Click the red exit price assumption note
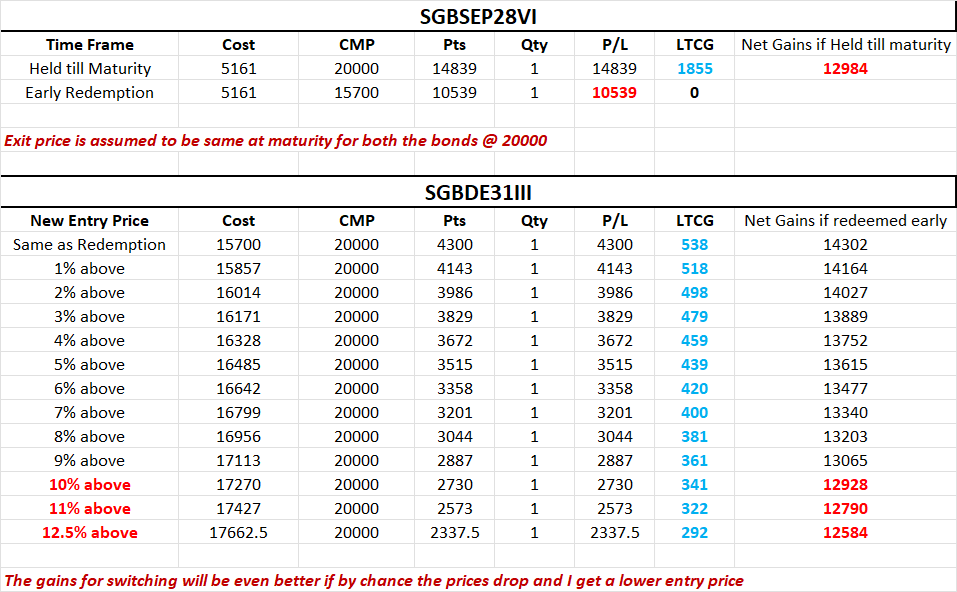Image resolution: width=957 pixels, height=592 pixels. pyautogui.click(x=275, y=140)
